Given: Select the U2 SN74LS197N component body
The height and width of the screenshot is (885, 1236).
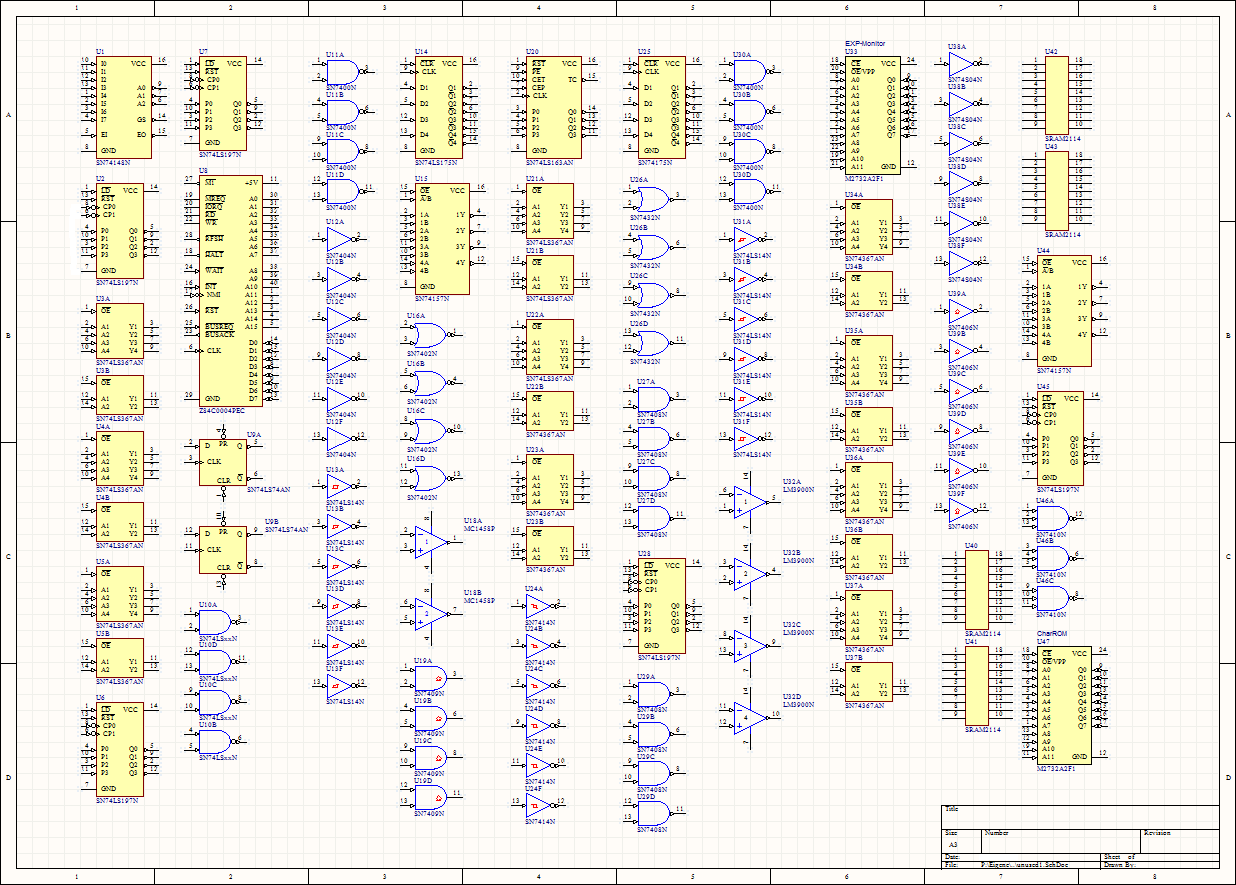Looking at the screenshot, I should [120, 233].
